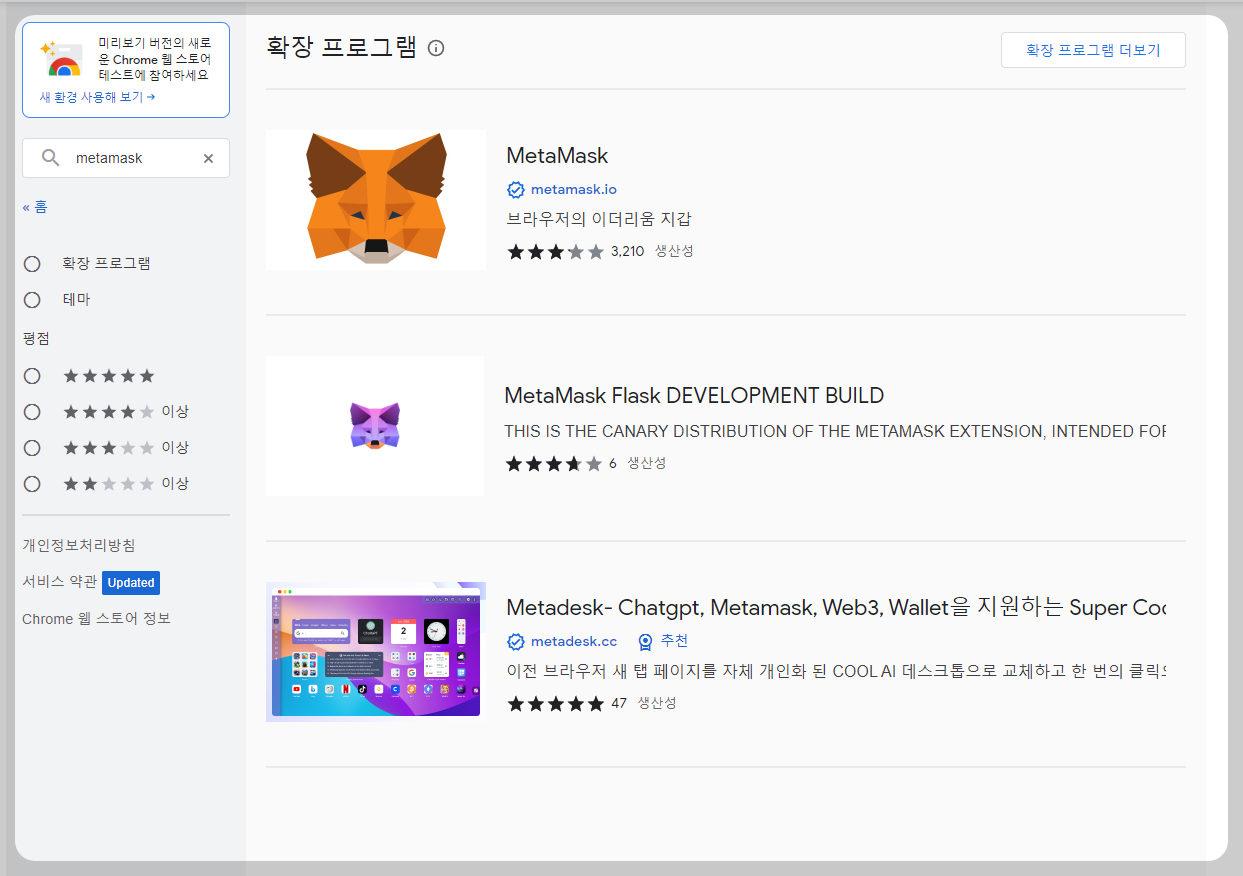Go back via « 홈 link
This screenshot has height=876, width=1243.
(x=35, y=207)
